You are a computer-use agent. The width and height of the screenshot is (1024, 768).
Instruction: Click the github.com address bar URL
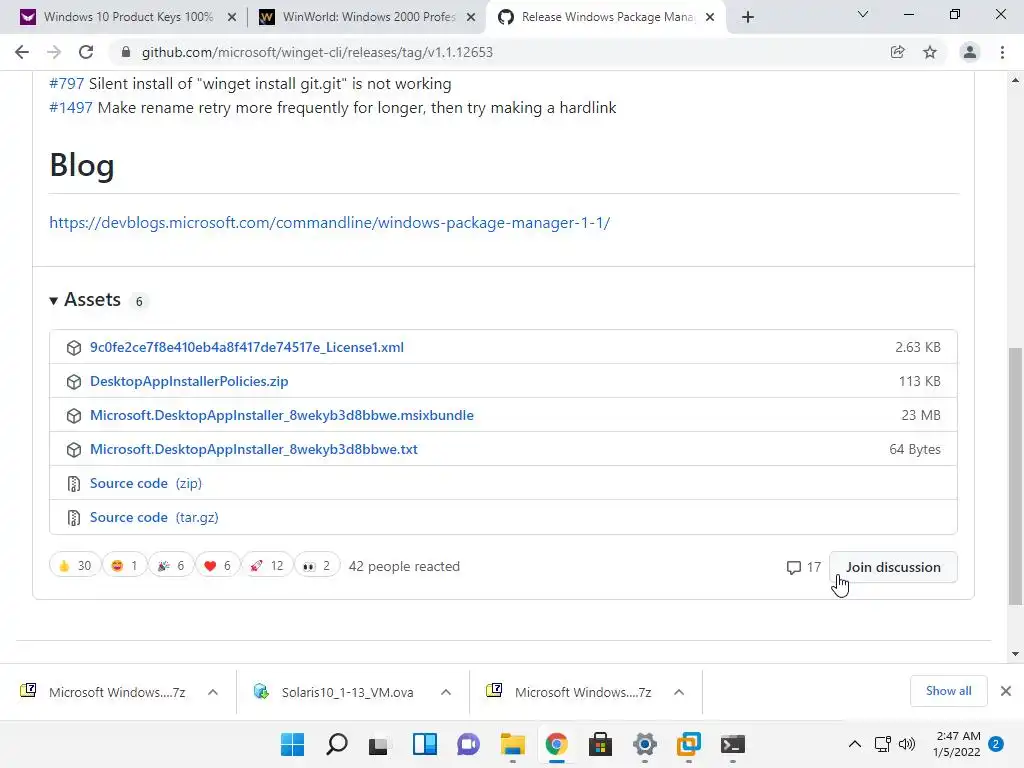[317, 52]
